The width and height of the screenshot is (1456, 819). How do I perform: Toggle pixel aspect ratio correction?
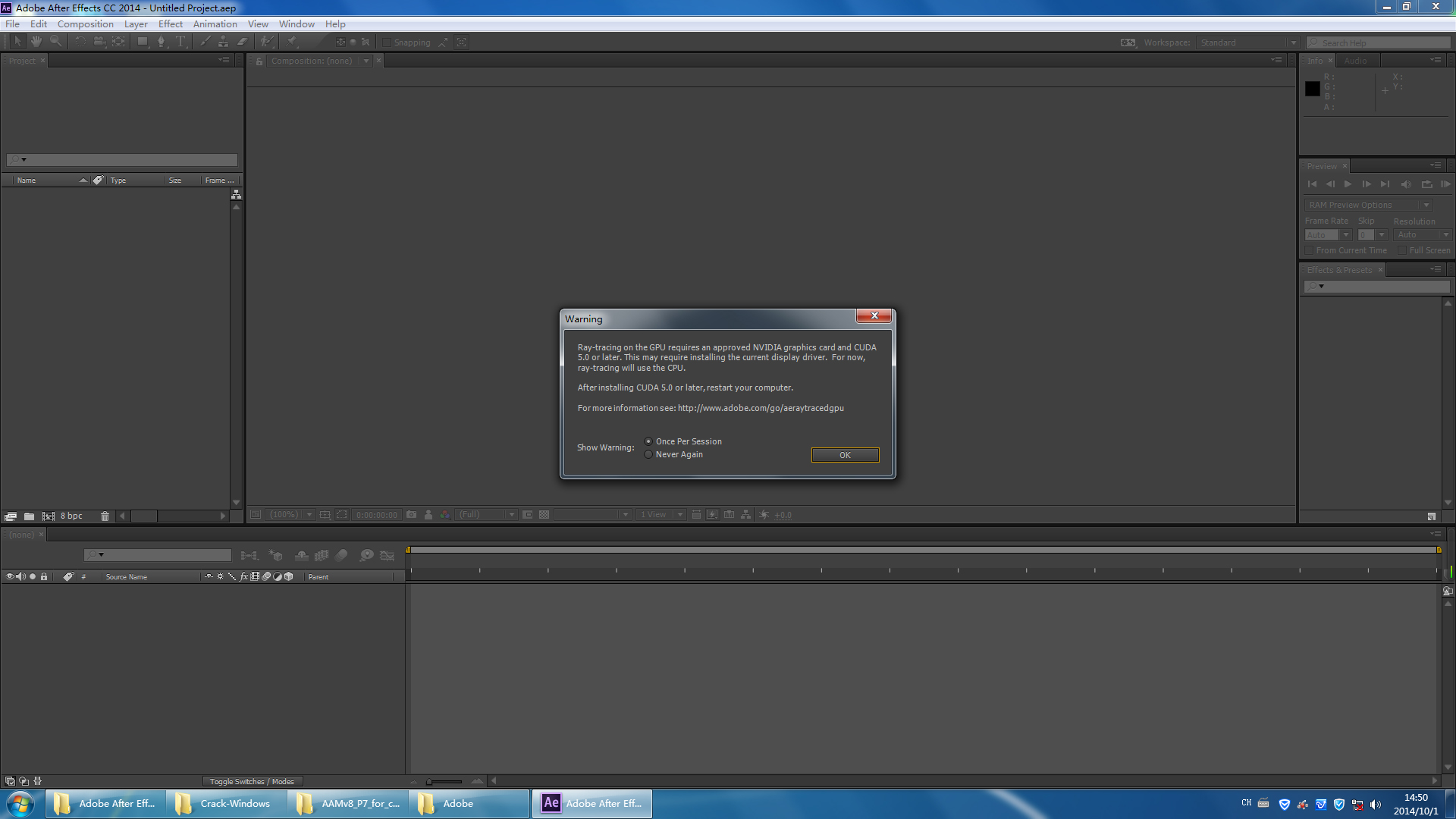[x=696, y=515]
